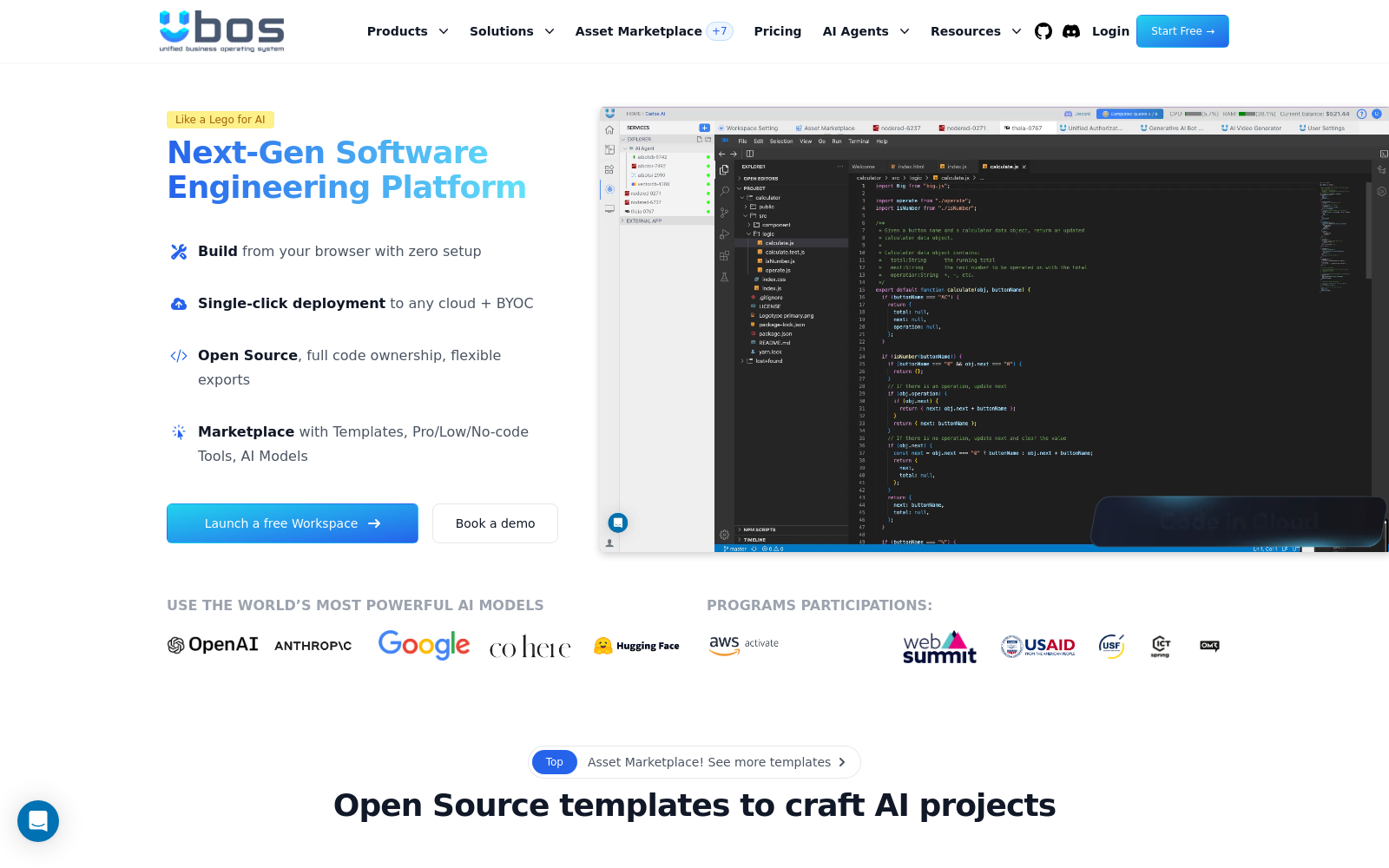This screenshot has height=868, width=1389.
Task: Open "Asset Marketplace! See more templates" link
Action: 694,762
